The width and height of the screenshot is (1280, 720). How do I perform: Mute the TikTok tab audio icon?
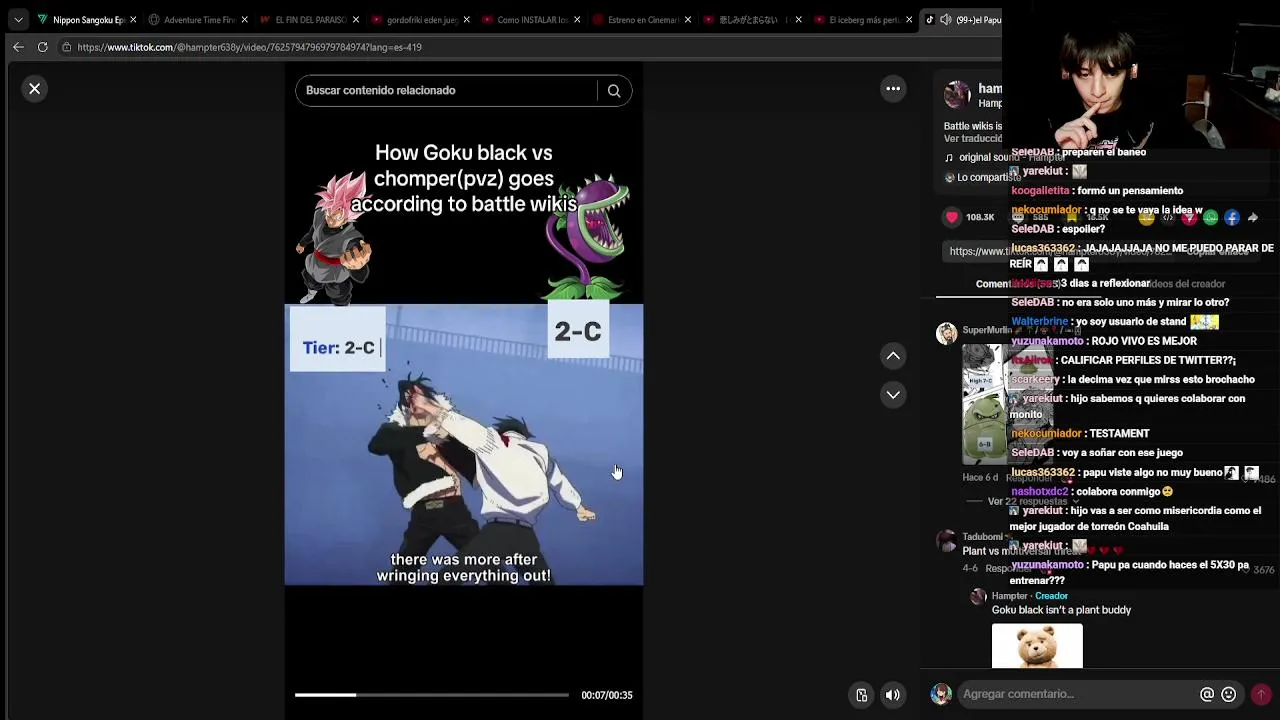tap(946, 20)
